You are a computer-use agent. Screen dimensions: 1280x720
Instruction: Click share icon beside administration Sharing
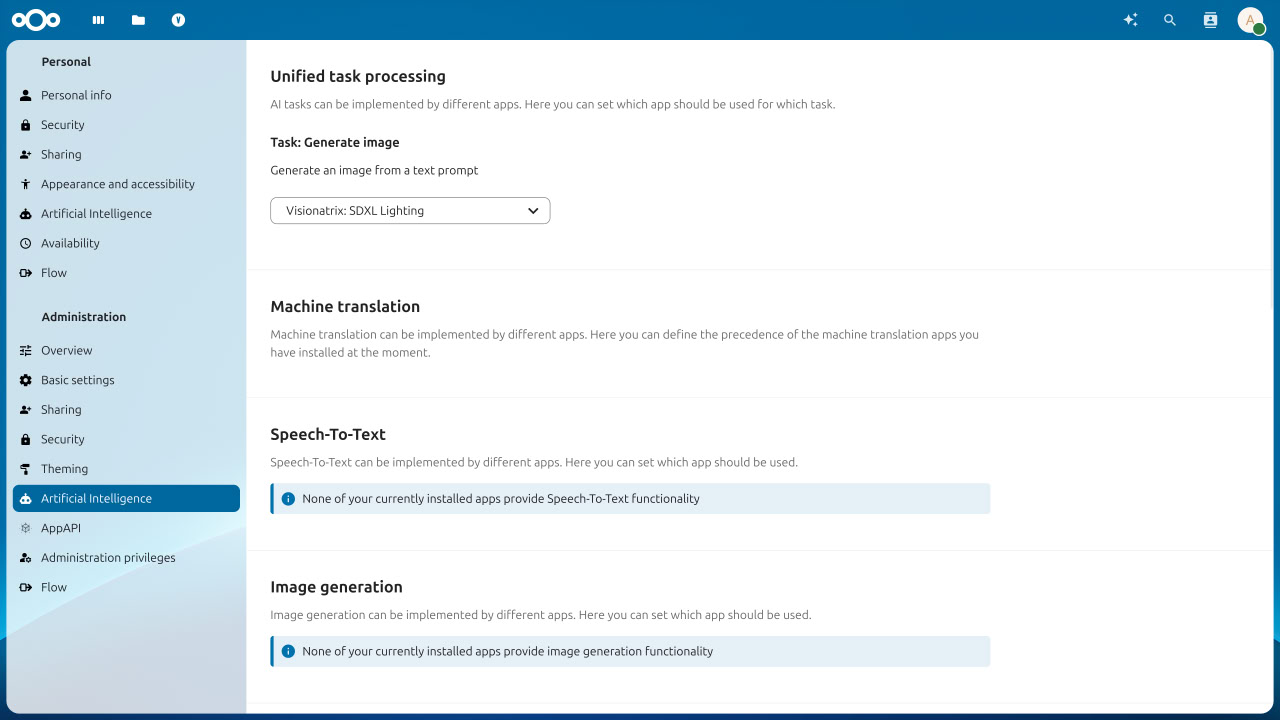(26, 409)
